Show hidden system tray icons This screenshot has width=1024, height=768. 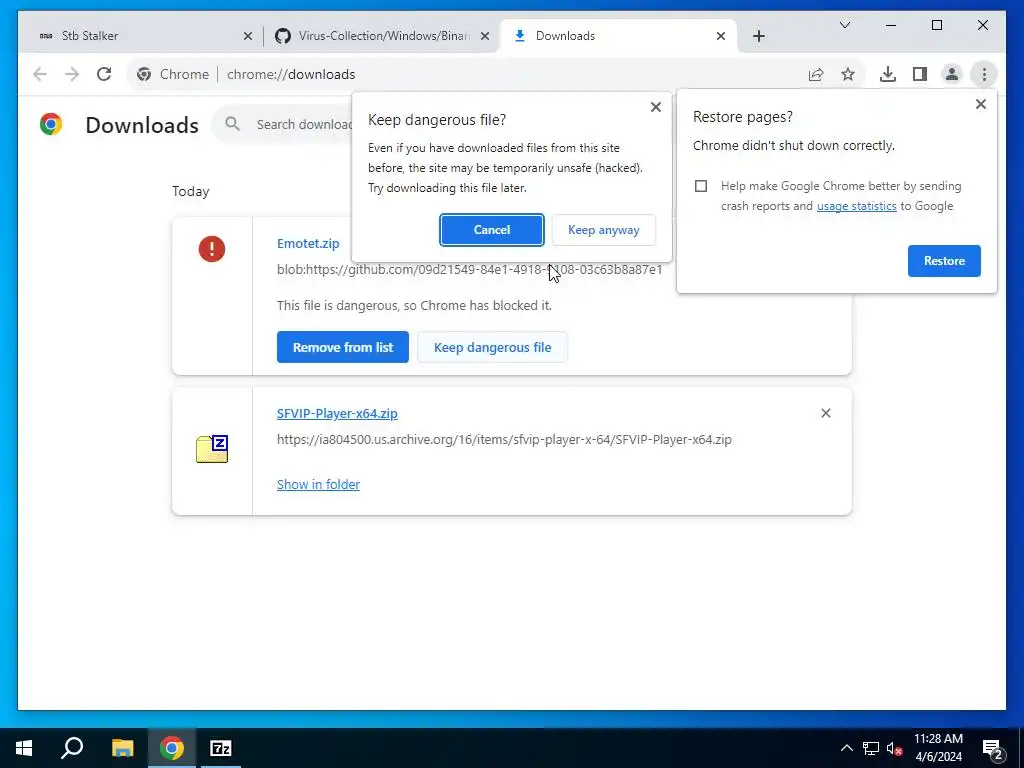click(846, 748)
